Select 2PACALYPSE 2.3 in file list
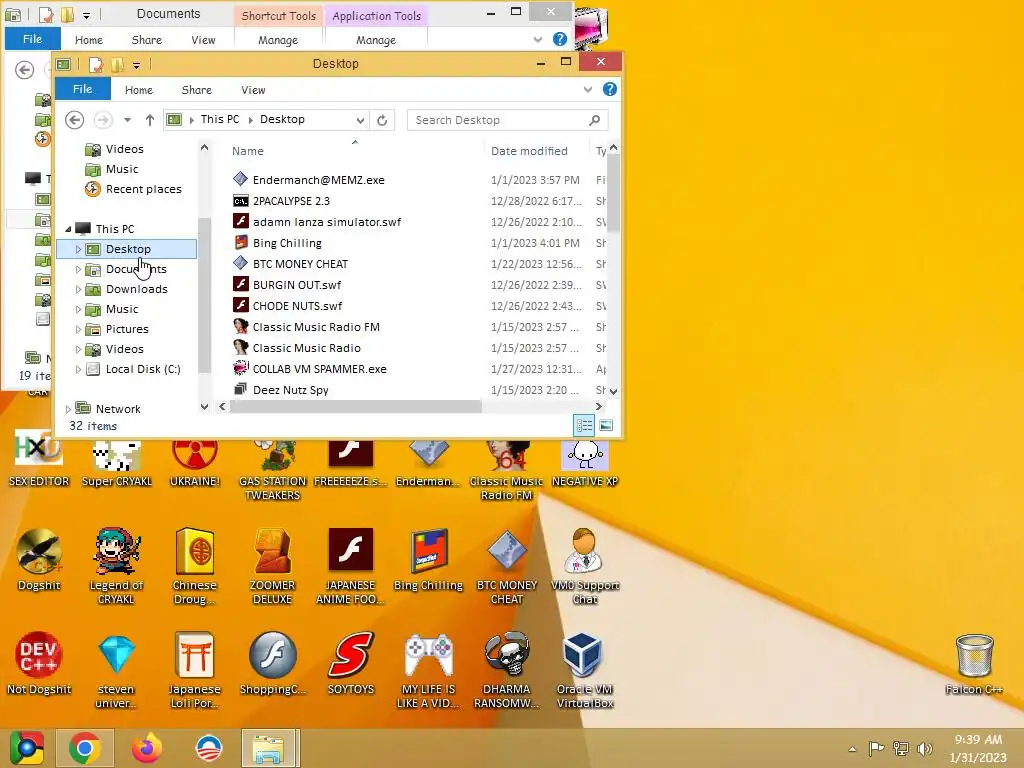The height and width of the screenshot is (768, 1024). 291,201
